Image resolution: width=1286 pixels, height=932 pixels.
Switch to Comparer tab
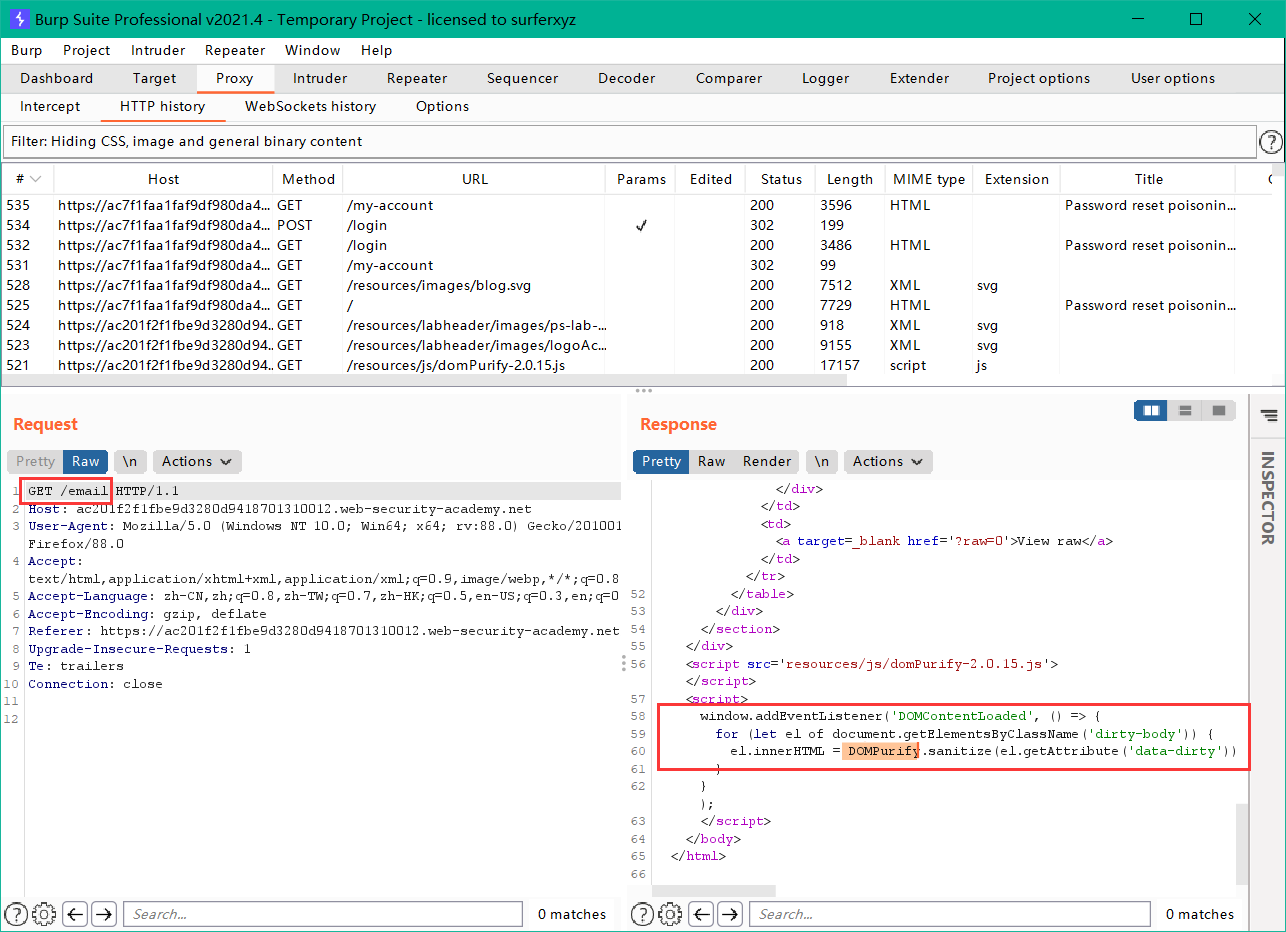click(729, 78)
